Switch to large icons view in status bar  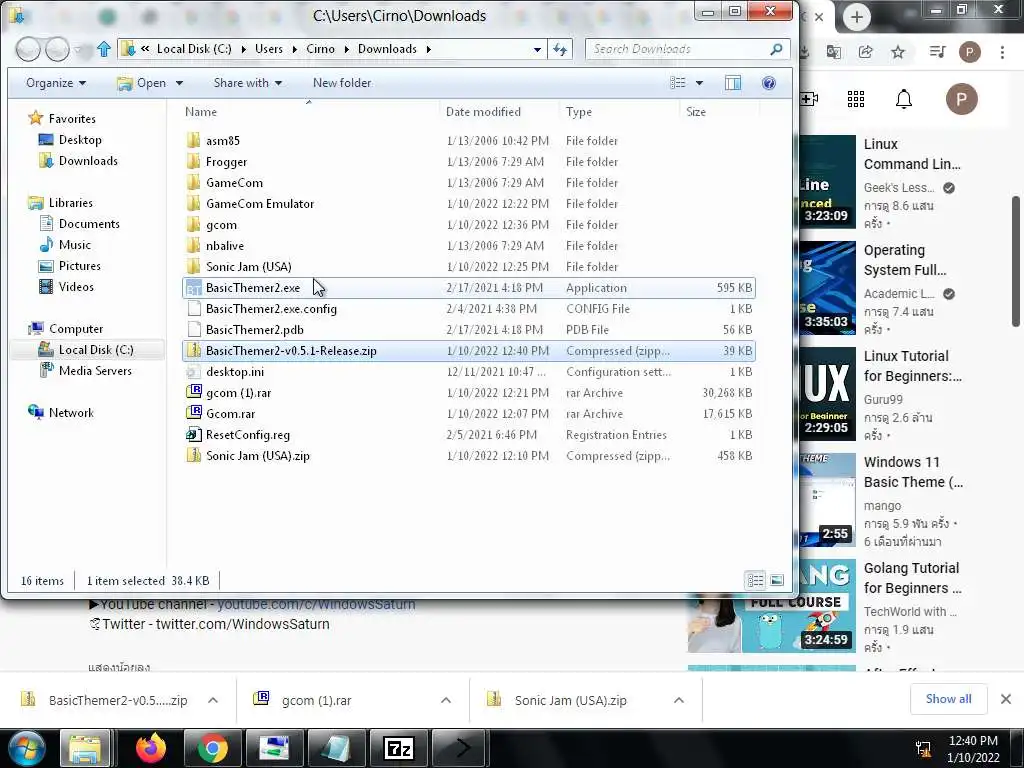[776, 580]
